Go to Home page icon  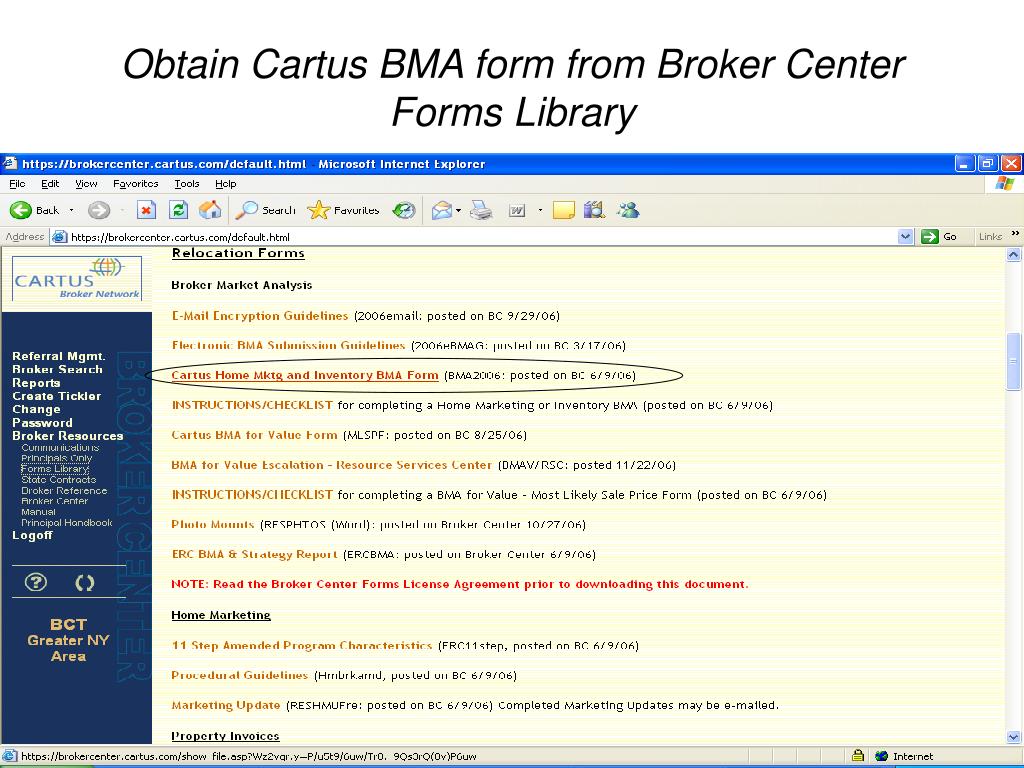(210, 210)
